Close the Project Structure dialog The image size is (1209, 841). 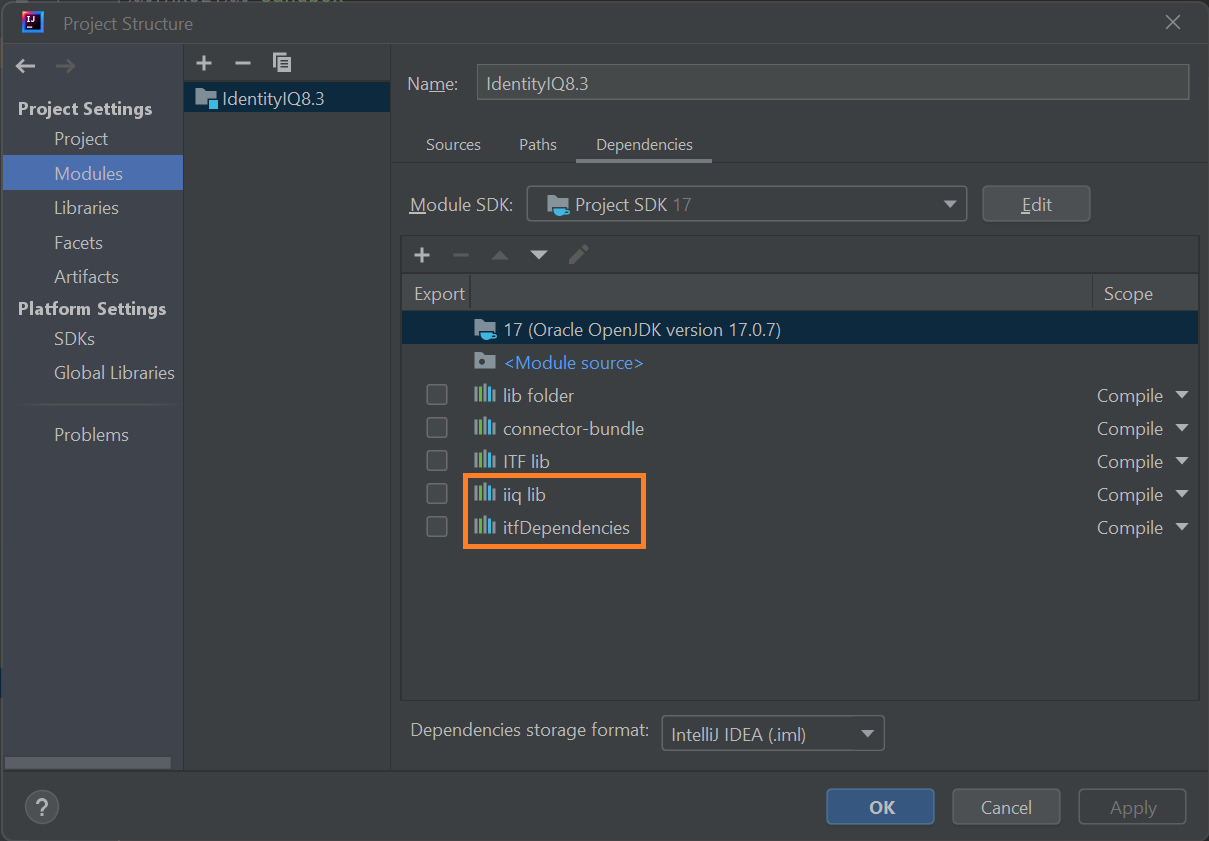[x=1174, y=22]
